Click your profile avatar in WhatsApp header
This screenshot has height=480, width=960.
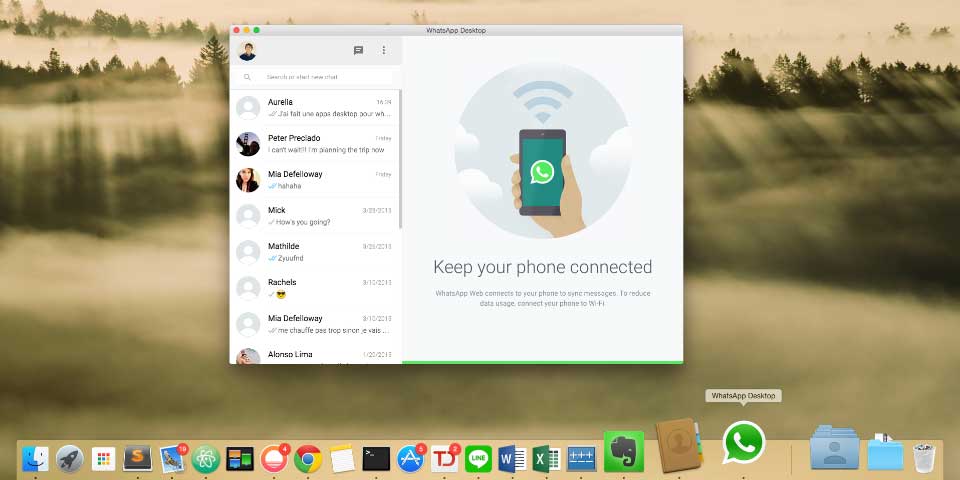pos(247,51)
